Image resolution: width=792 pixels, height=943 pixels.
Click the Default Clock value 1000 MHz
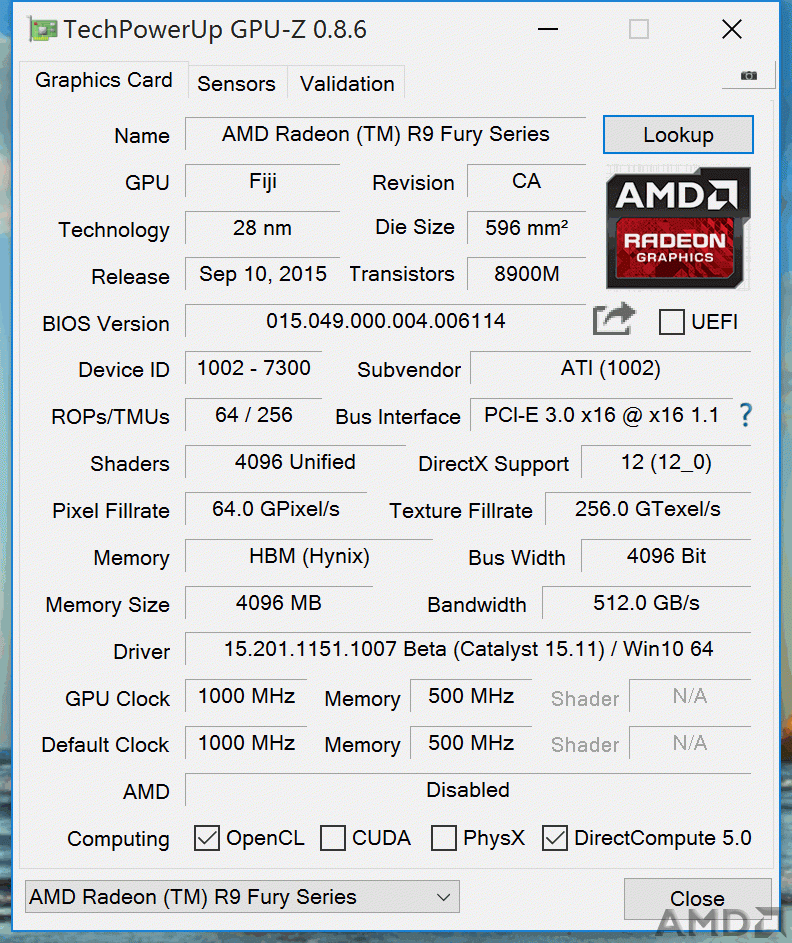247,743
